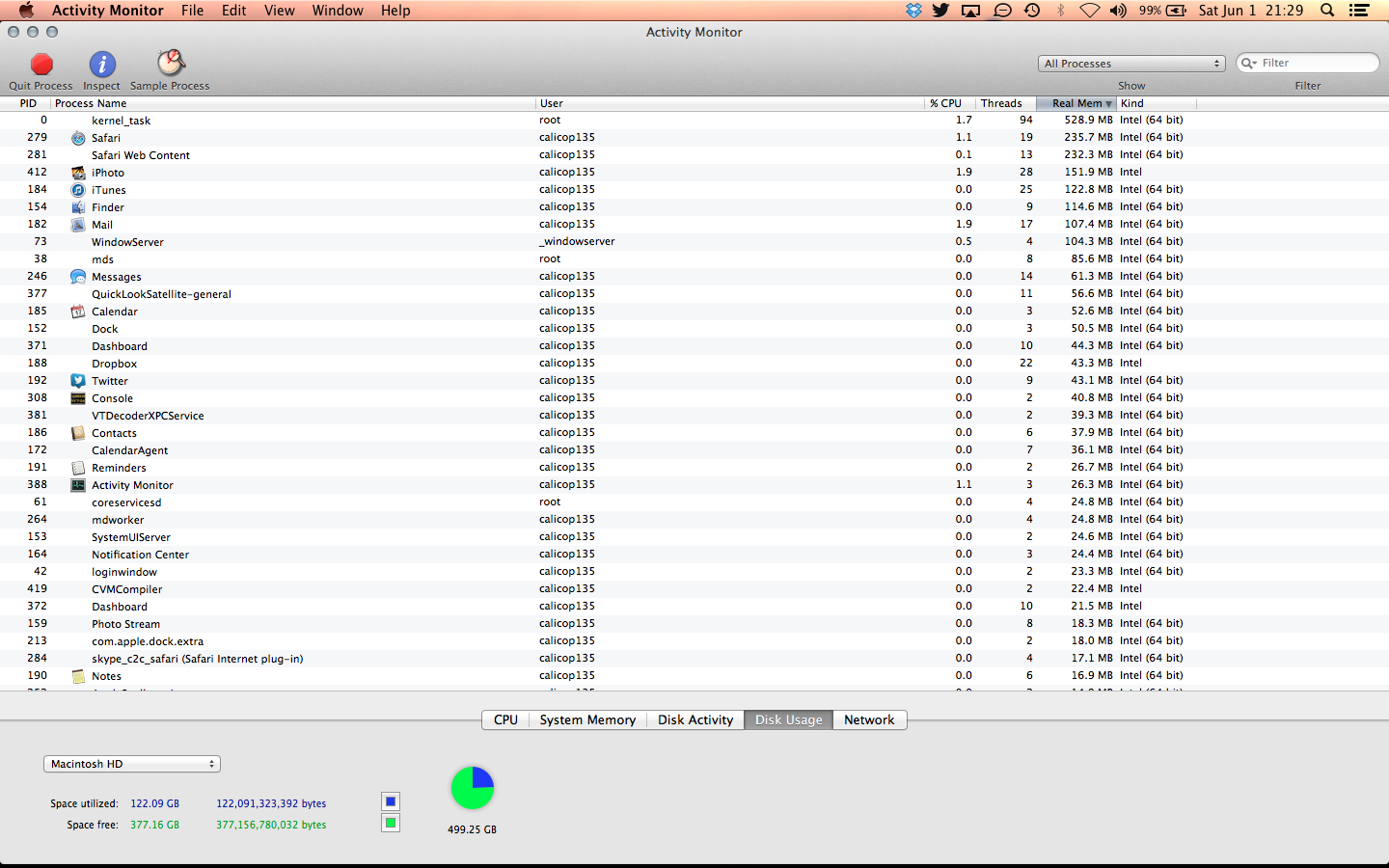Image resolution: width=1389 pixels, height=868 pixels.
Task: Open the File menu
Action: tap(193, 11)
